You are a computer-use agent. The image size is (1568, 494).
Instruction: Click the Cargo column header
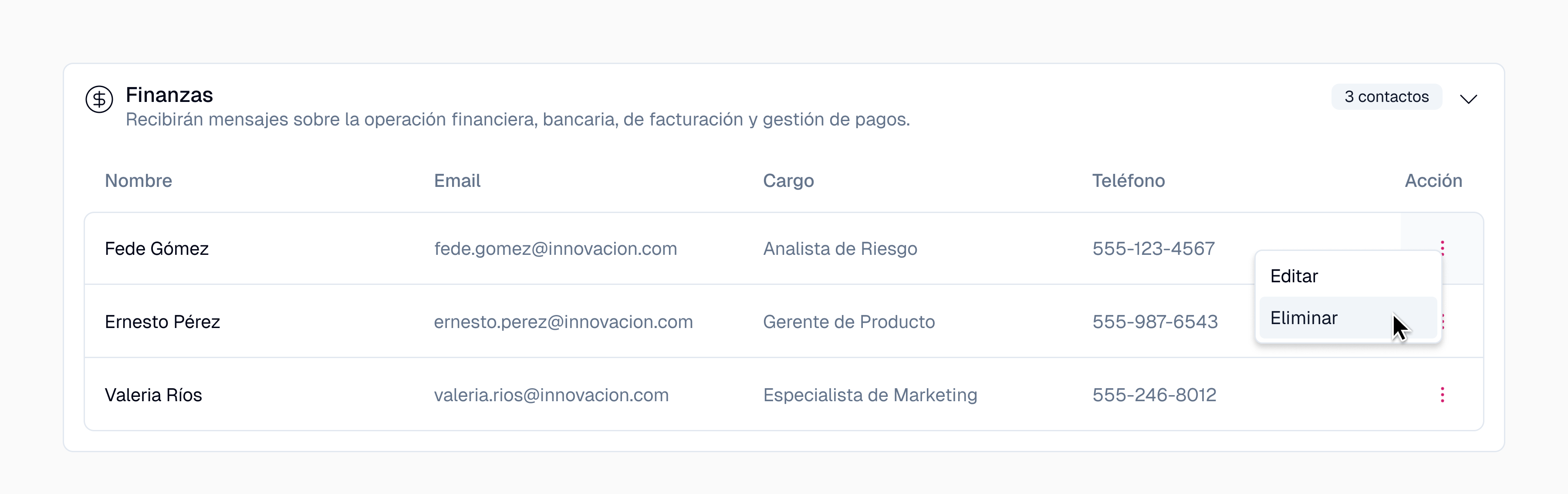pyautogui.click(x=788, y=181)
